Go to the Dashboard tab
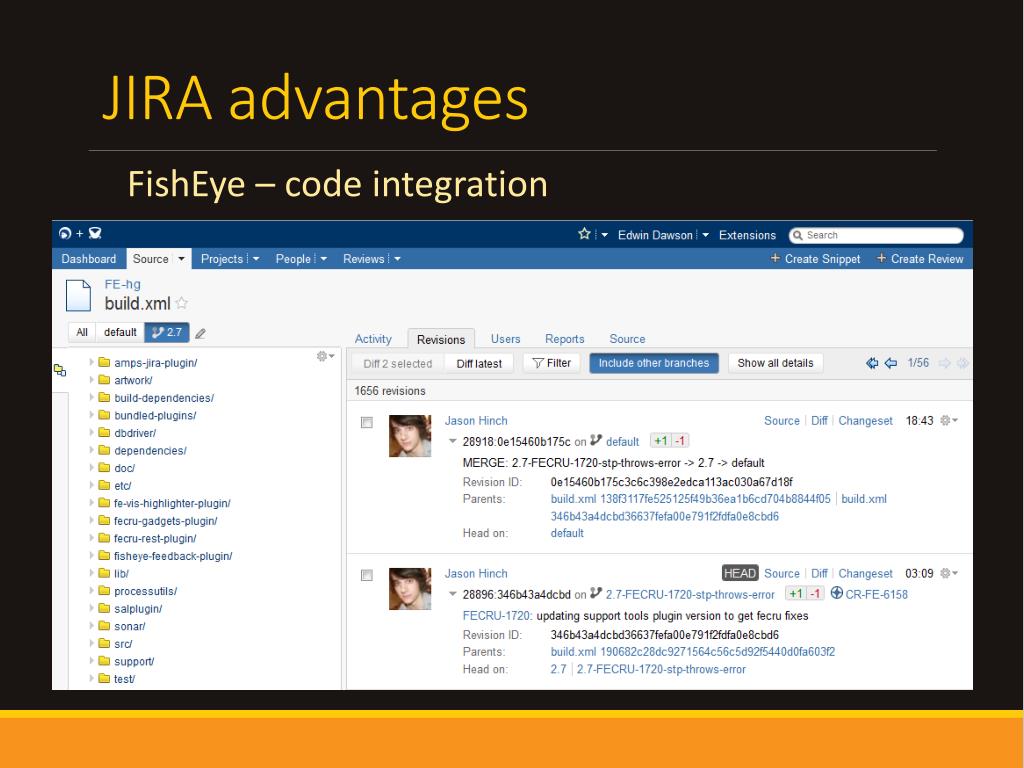Viewport: 1024px width, 768px height. (89, 259)
